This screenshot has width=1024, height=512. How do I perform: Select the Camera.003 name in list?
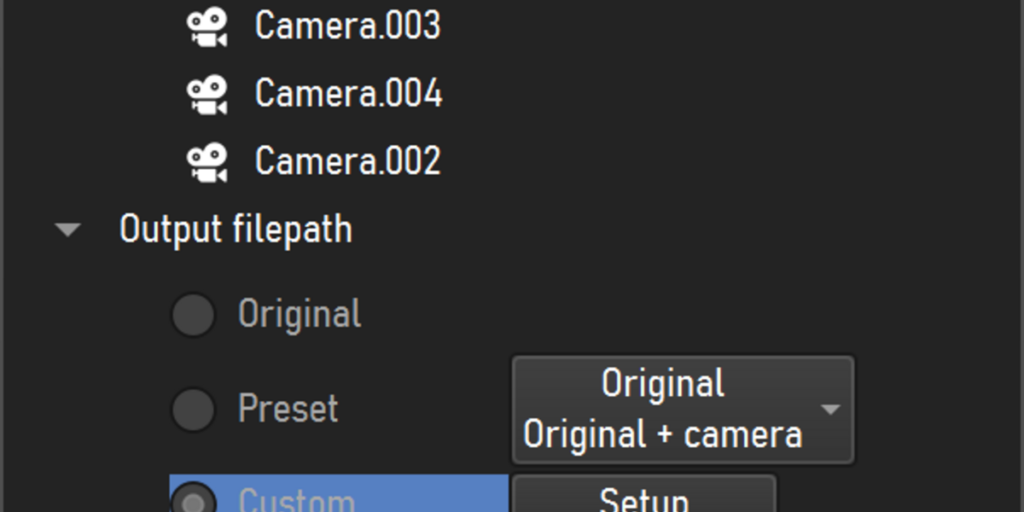[x=347, y=25]
